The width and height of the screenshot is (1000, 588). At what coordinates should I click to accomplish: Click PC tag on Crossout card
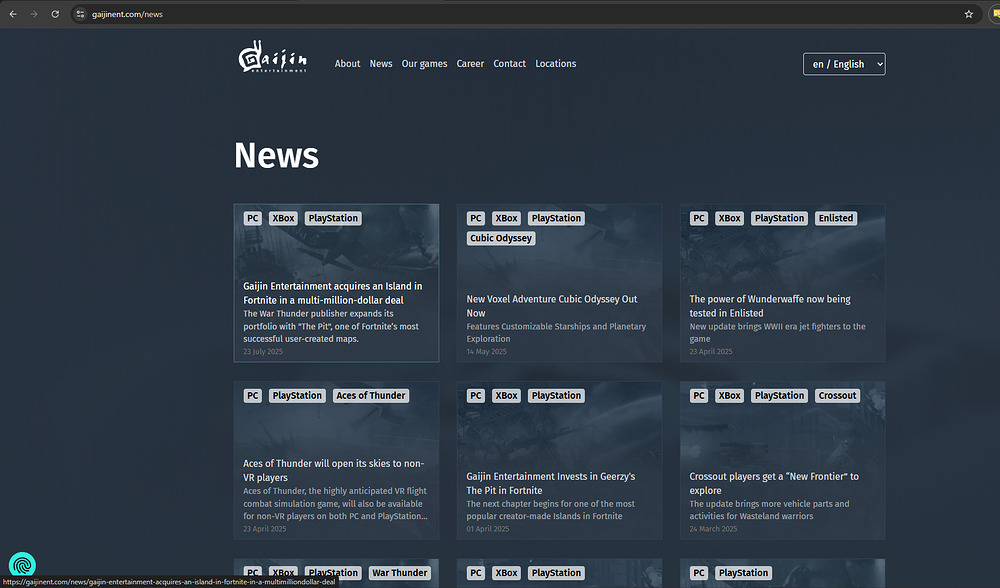[699, 395]
